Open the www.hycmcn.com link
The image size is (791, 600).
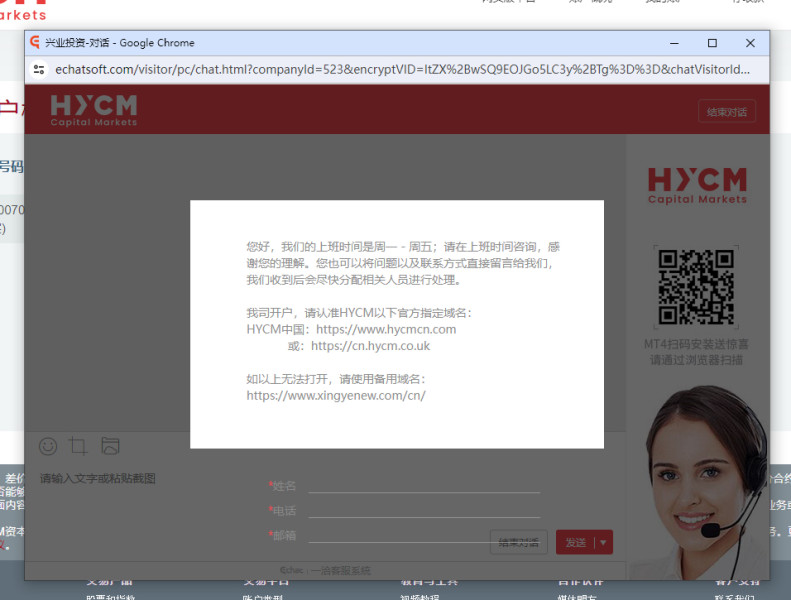point(386,330)
